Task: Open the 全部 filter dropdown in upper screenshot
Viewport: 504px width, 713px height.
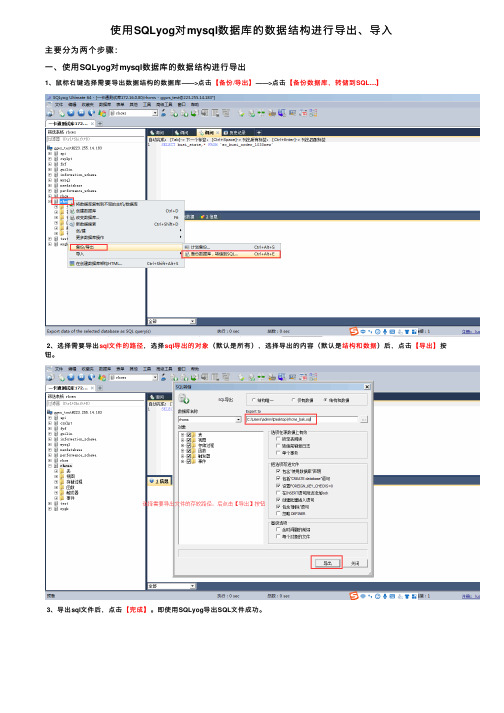Action: [x=193, y=321]
